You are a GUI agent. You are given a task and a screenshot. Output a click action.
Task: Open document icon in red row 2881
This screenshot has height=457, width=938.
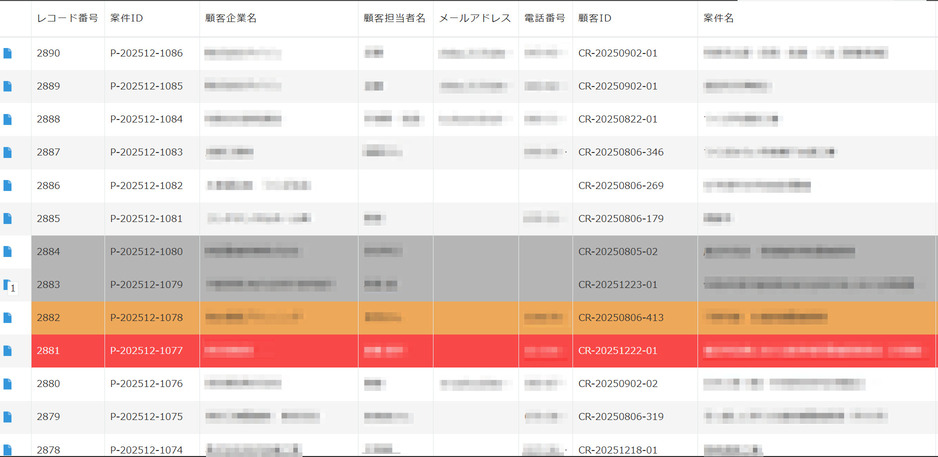coord(7,351)
